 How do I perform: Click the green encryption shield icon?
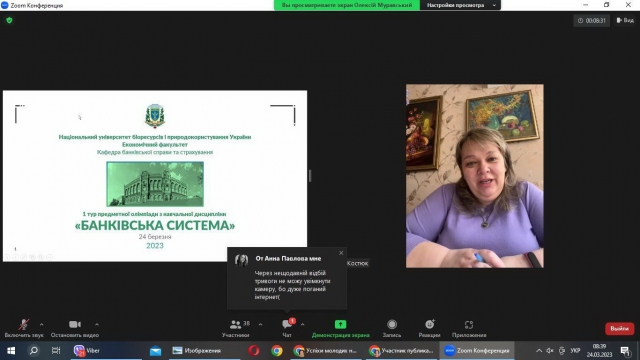click(x=9, y=20)
